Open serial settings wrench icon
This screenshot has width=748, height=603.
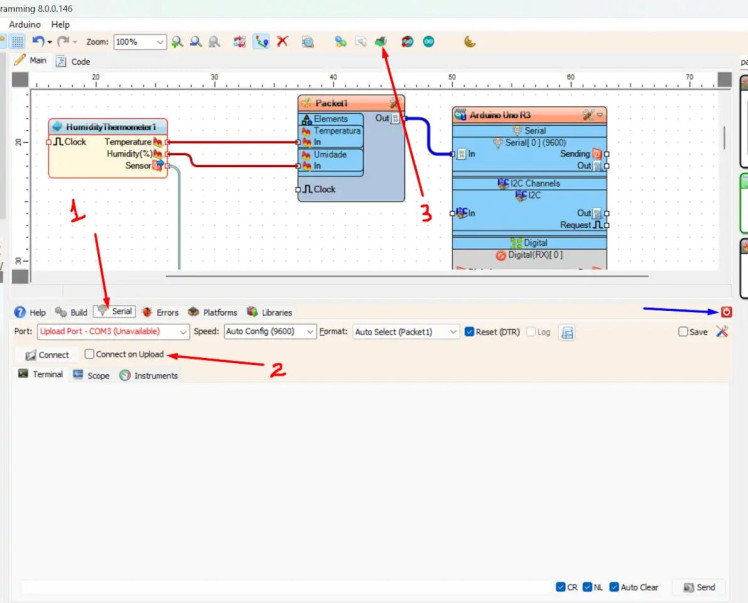[x=722, y=332]
